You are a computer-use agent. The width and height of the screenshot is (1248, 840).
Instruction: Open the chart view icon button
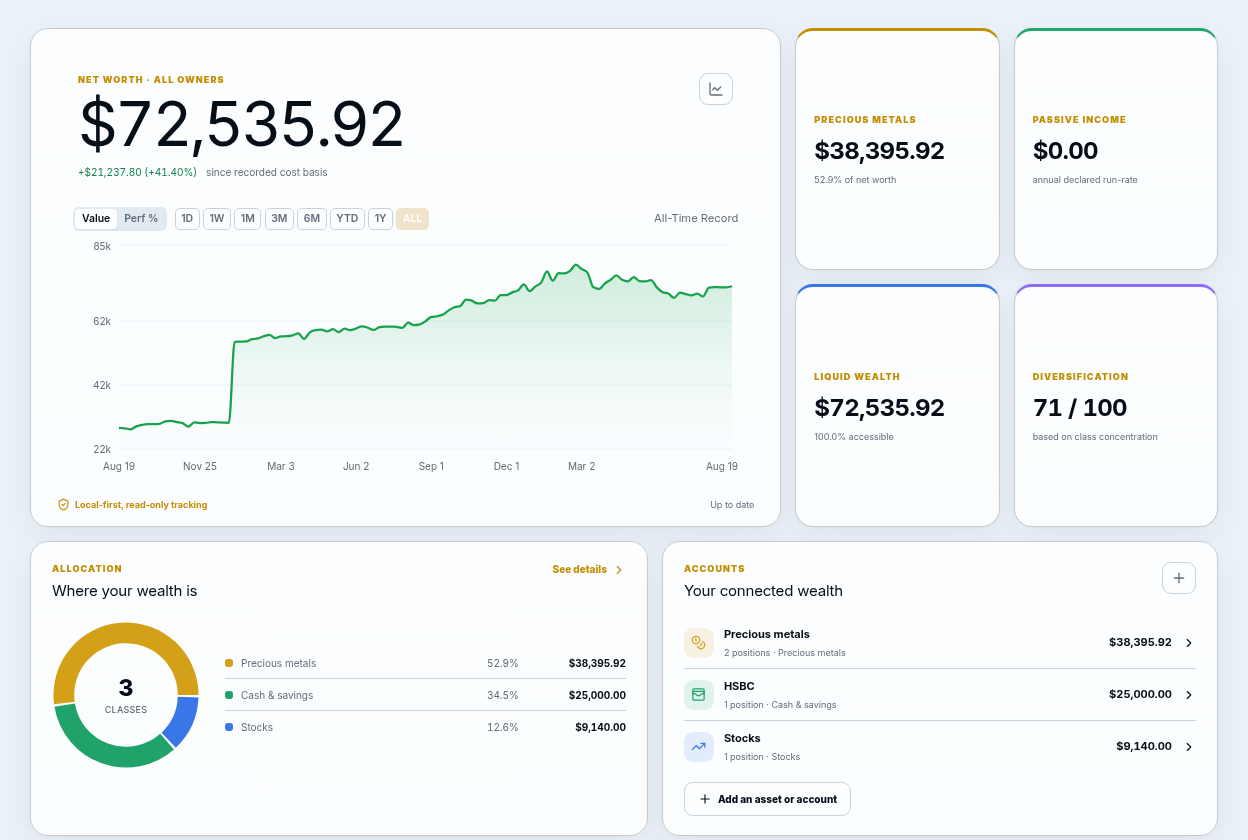pos(716,89)
